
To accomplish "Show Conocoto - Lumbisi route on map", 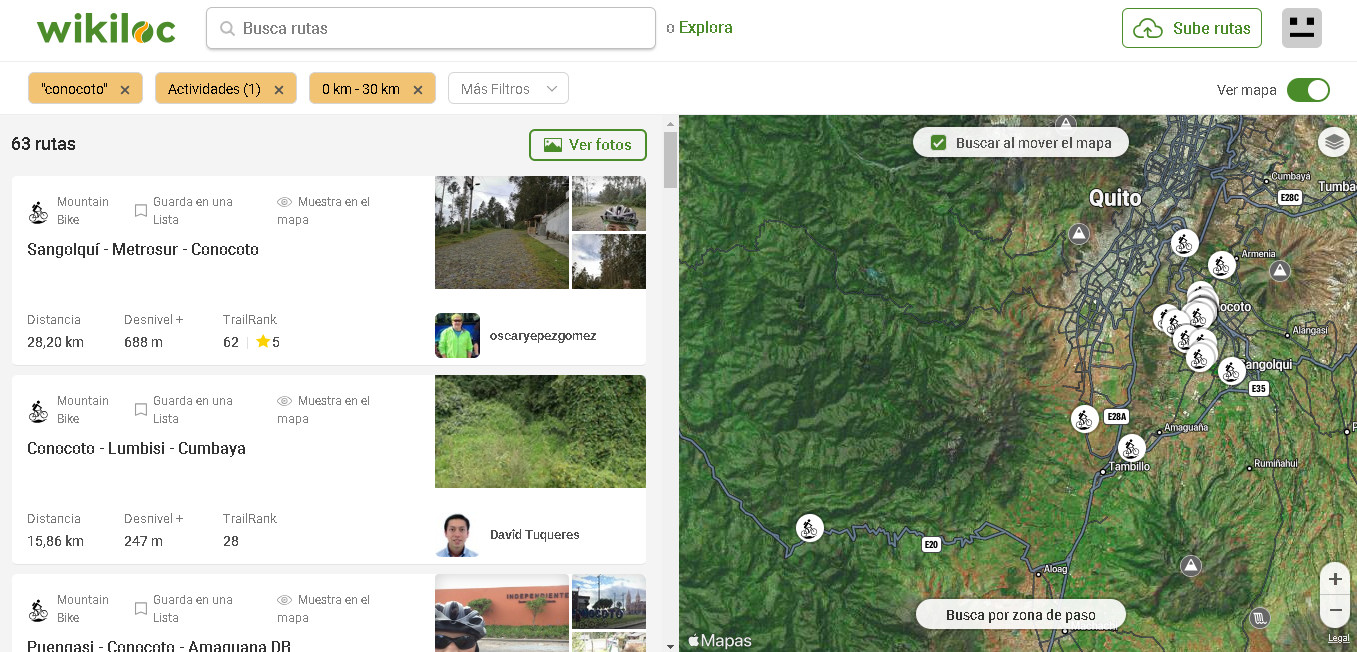I will (324, 410).
